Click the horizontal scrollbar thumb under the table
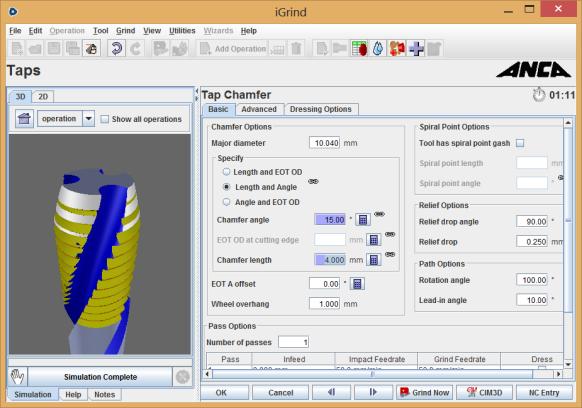582x408 pixels. click(x=372, y=374)
